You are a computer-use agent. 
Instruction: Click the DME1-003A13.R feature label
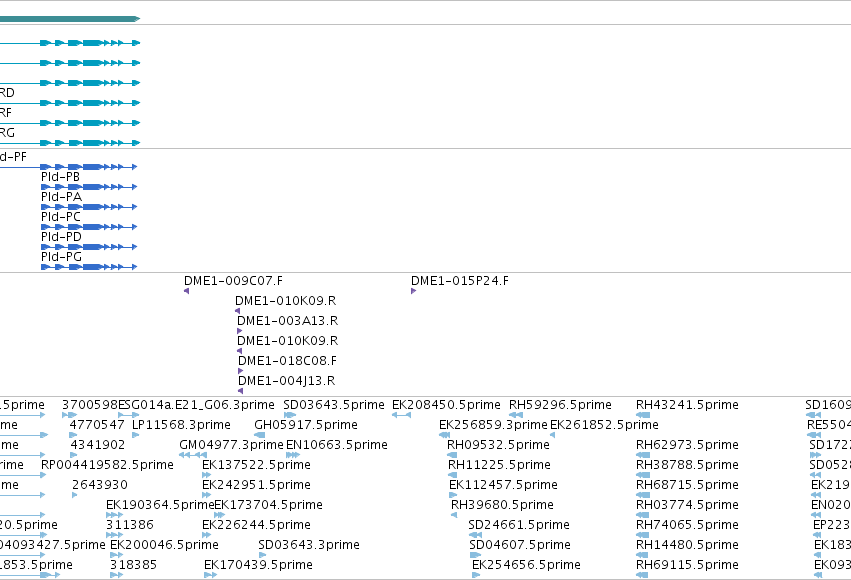(x=288, y=321)
